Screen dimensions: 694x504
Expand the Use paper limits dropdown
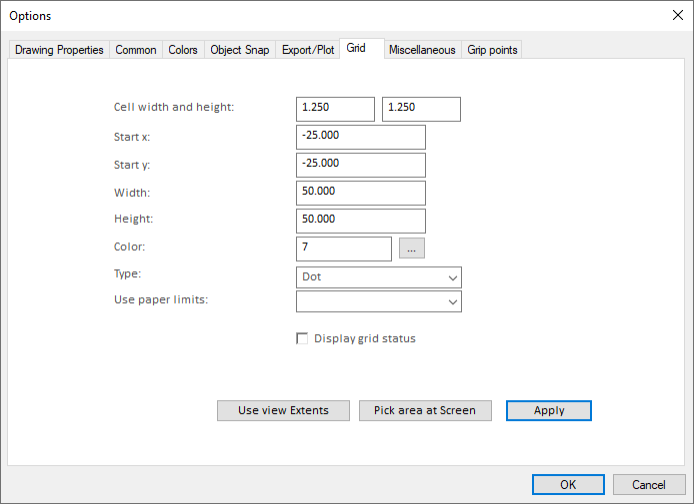pos(379,301)
